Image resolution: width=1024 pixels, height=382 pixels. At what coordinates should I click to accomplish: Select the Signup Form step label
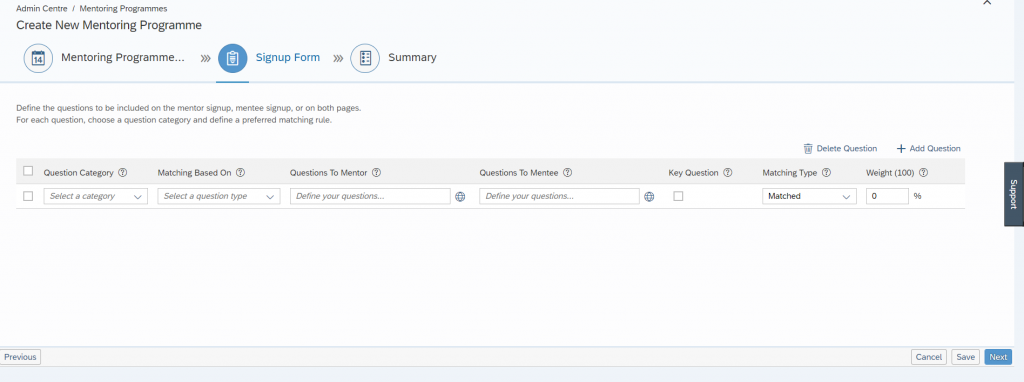coord(288,57)
